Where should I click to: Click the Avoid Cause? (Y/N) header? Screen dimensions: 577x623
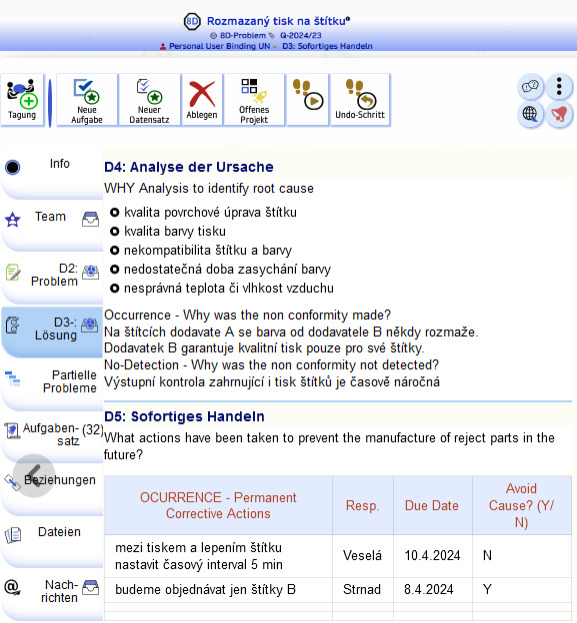[521, 505]
